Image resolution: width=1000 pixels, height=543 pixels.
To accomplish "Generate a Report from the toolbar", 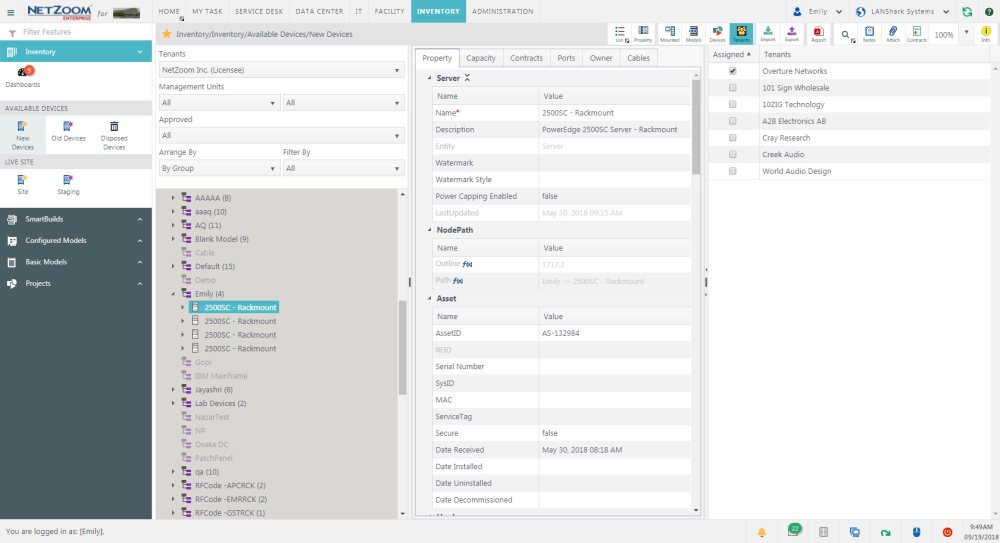I will [x=818, y=34].
